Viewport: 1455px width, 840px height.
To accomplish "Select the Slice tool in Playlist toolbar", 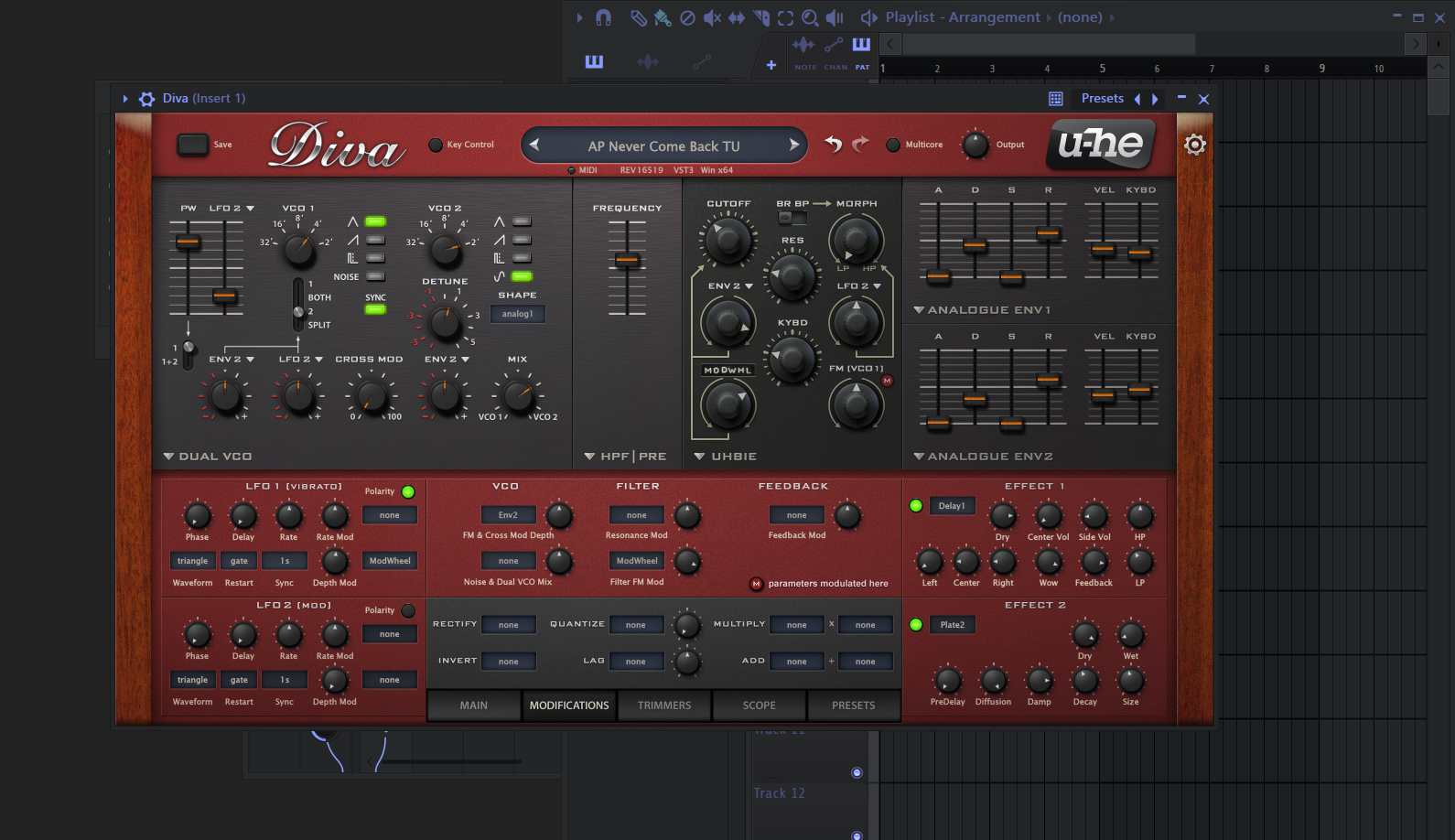I will [761, 17].
